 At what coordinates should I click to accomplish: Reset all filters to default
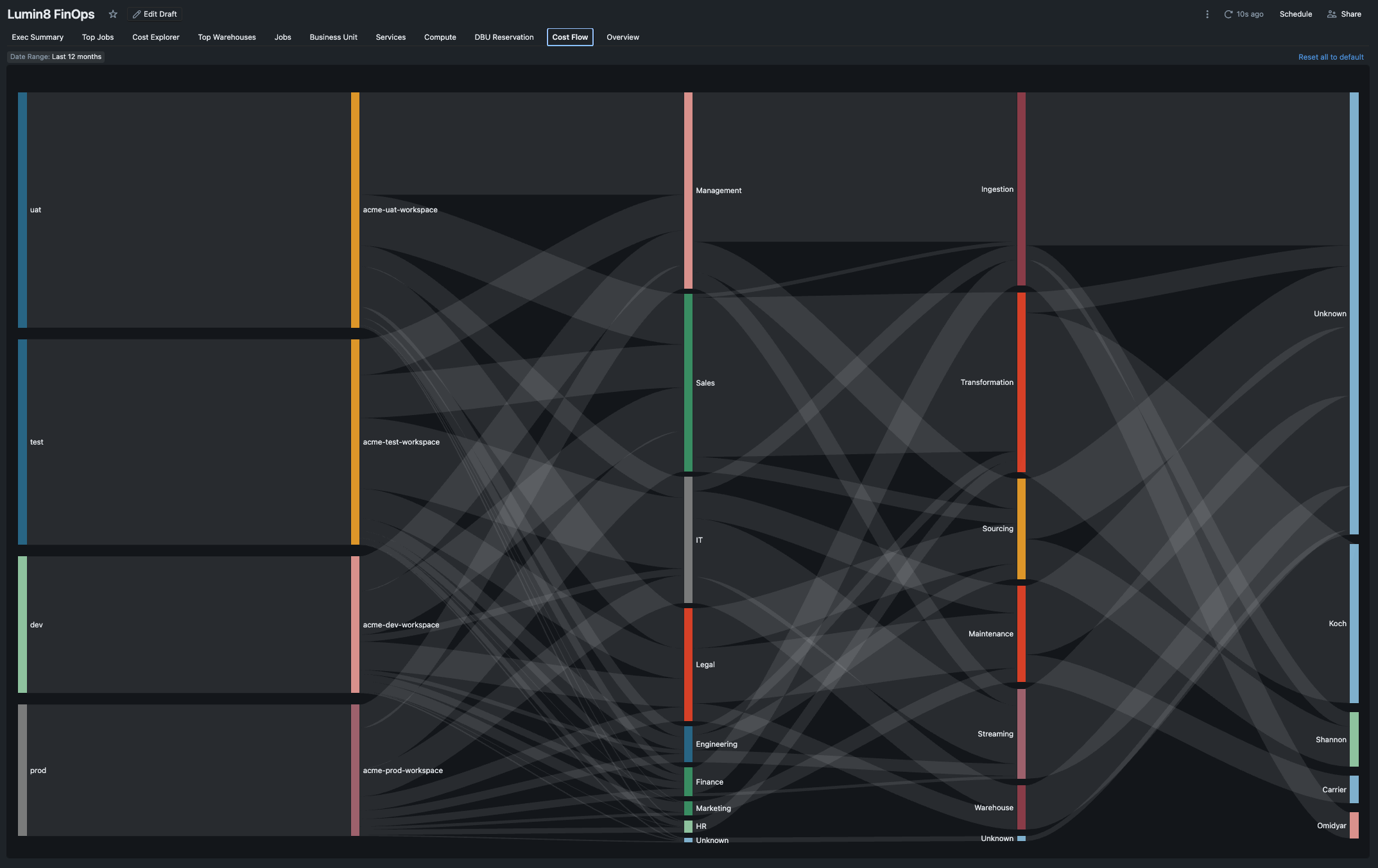[x=1331, y=57]
